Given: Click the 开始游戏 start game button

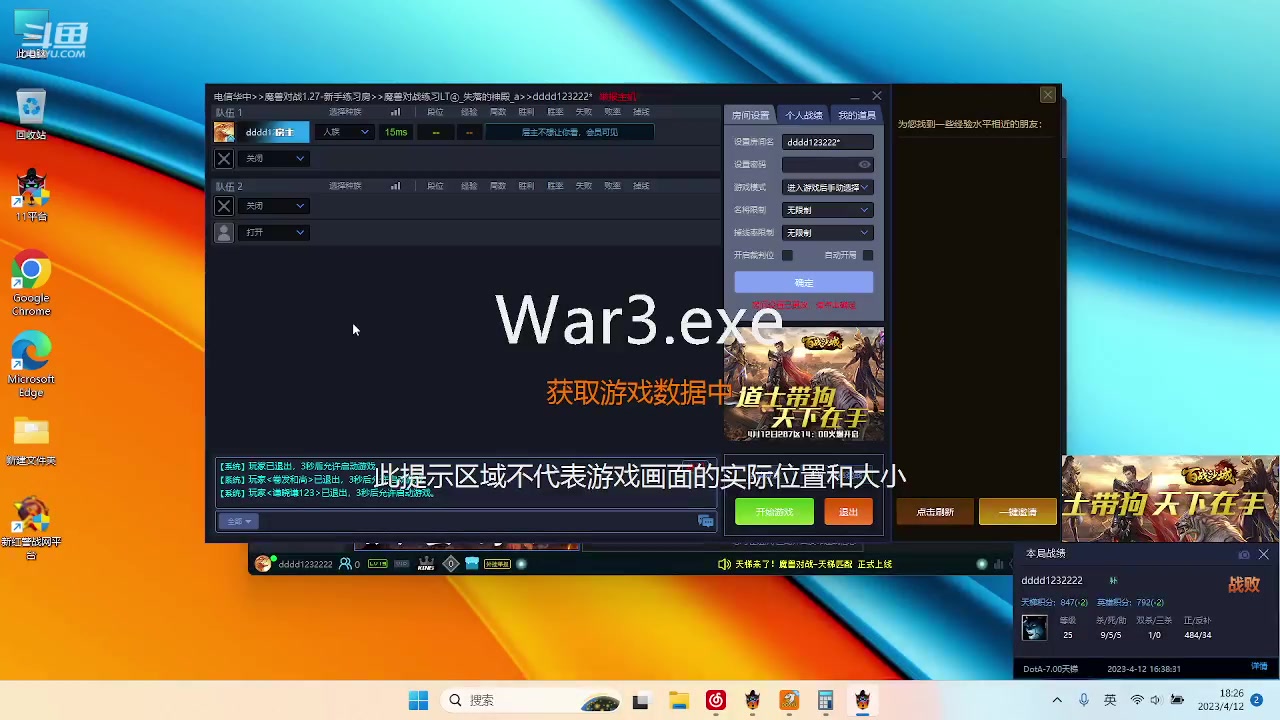Looking at the screenshot, I should click(x=774, y=512).
